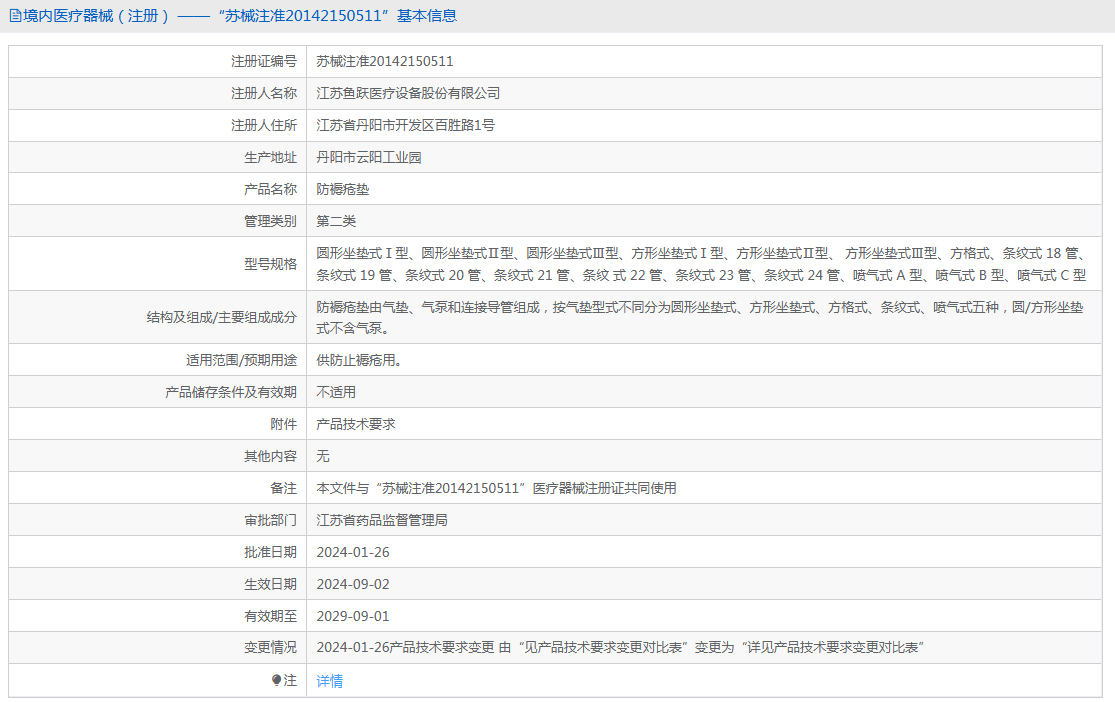Viewport: 1115px width, 702px height.
Task: Click the 注册证编号 label
Action: [264, 61]
